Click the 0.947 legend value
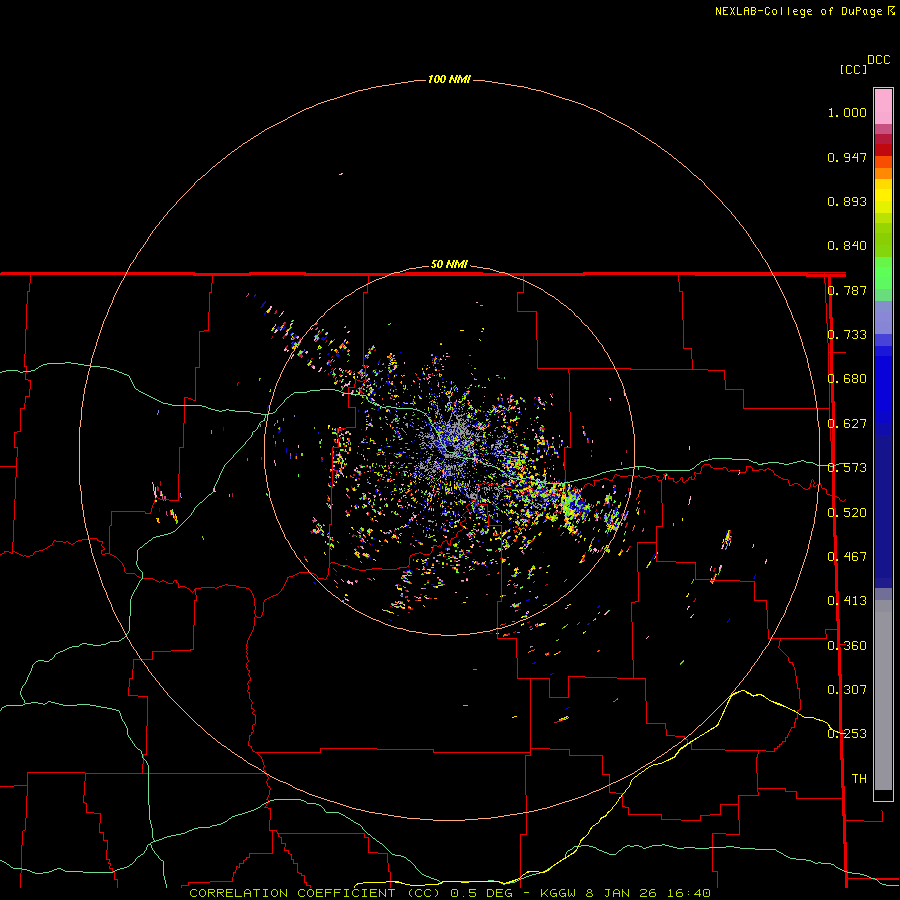The width and height of the screenshot is (900, 900). pyautogui.click(x=847, y=157)
